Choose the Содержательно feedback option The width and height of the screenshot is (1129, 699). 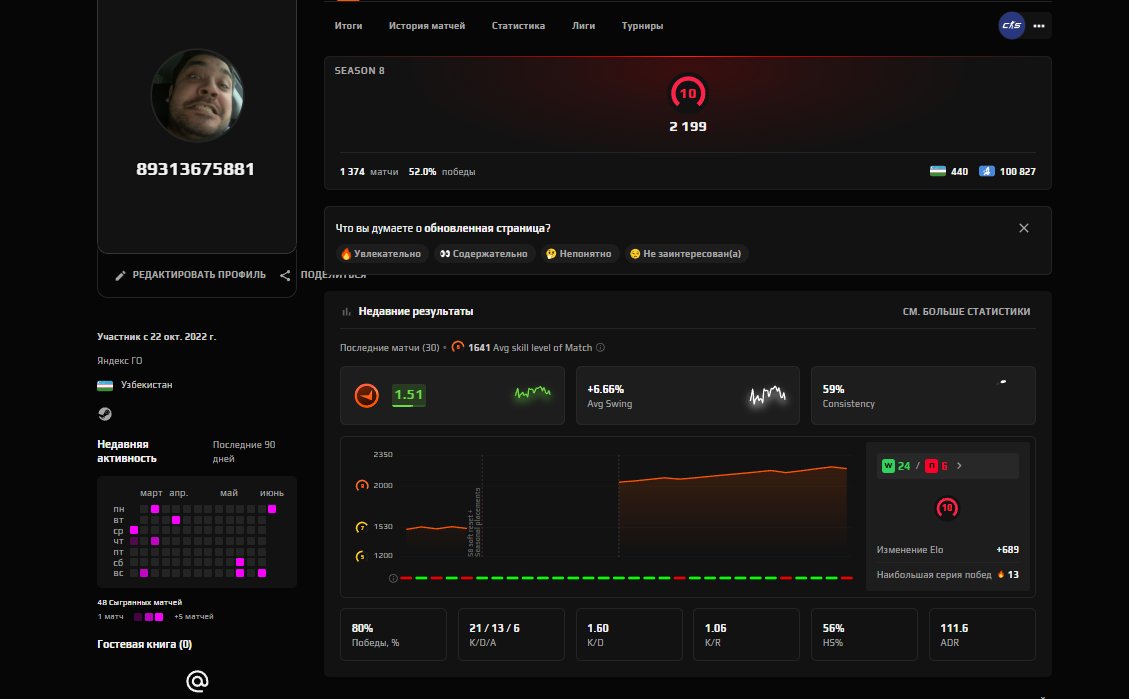[484, 253]
